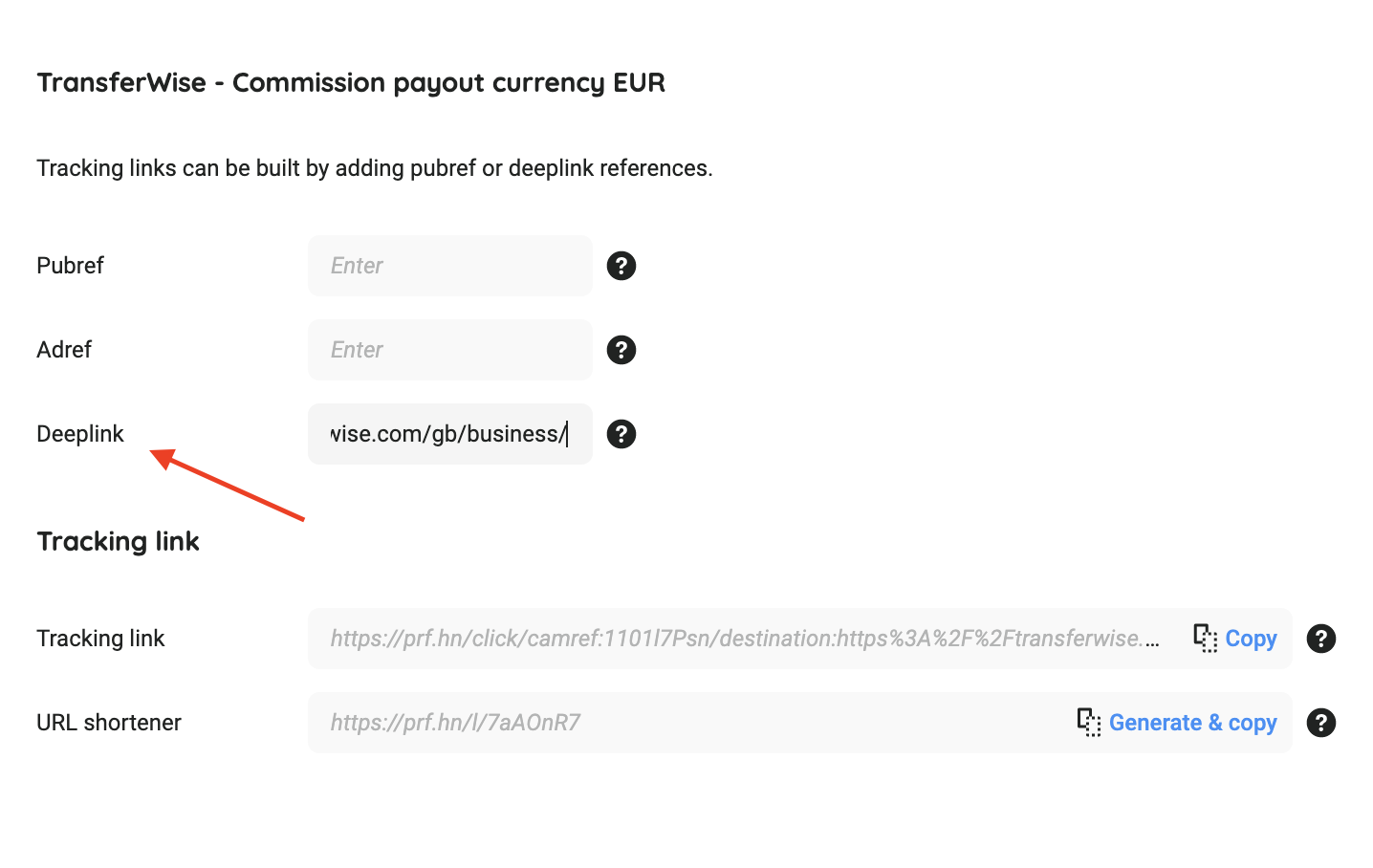Click the Deeplink field containing wise.com/gb/business/
The height and width of the screenshot is (868, 1373).
(449, 434)
